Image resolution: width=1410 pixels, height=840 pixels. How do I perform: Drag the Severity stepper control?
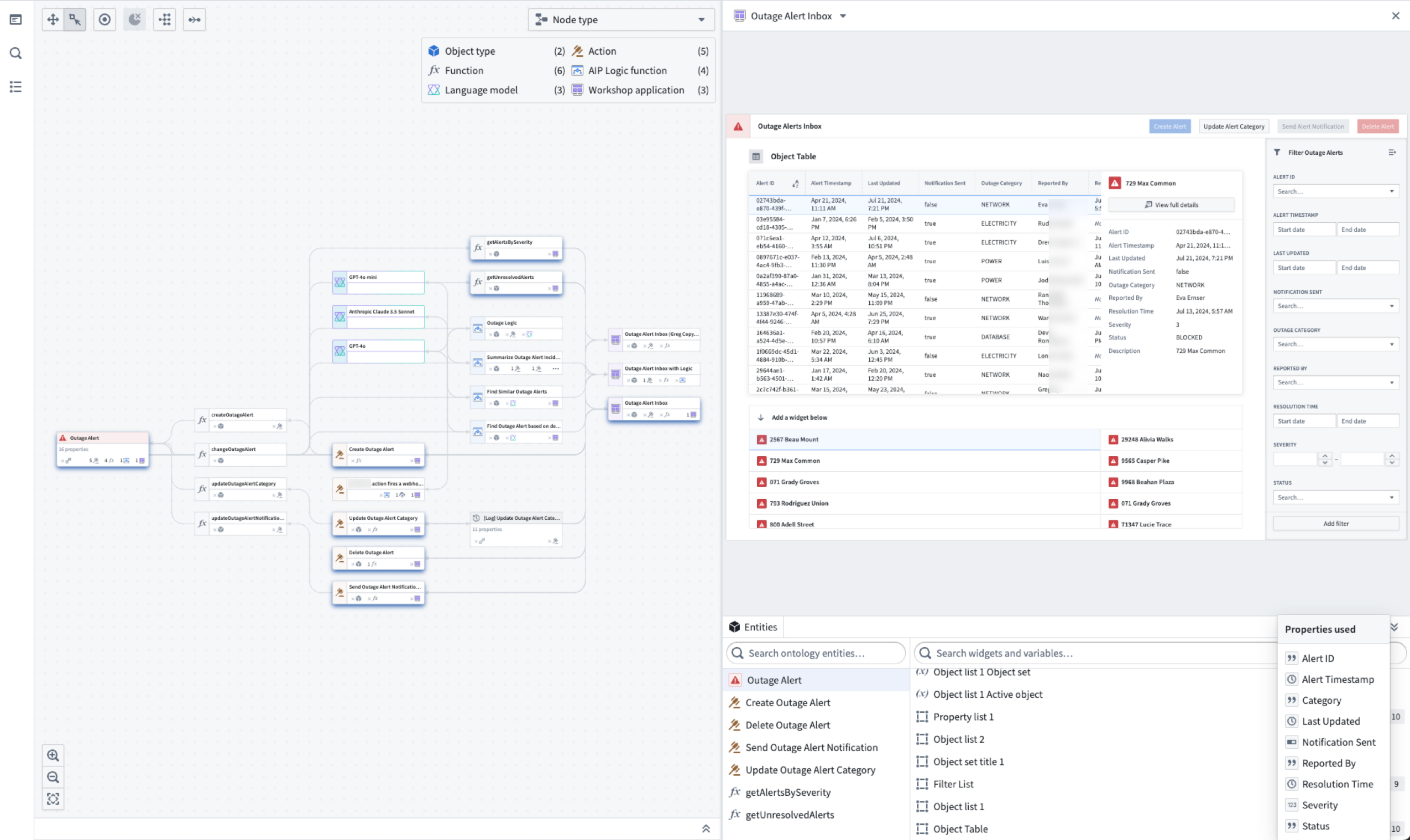coord(1325,459)
